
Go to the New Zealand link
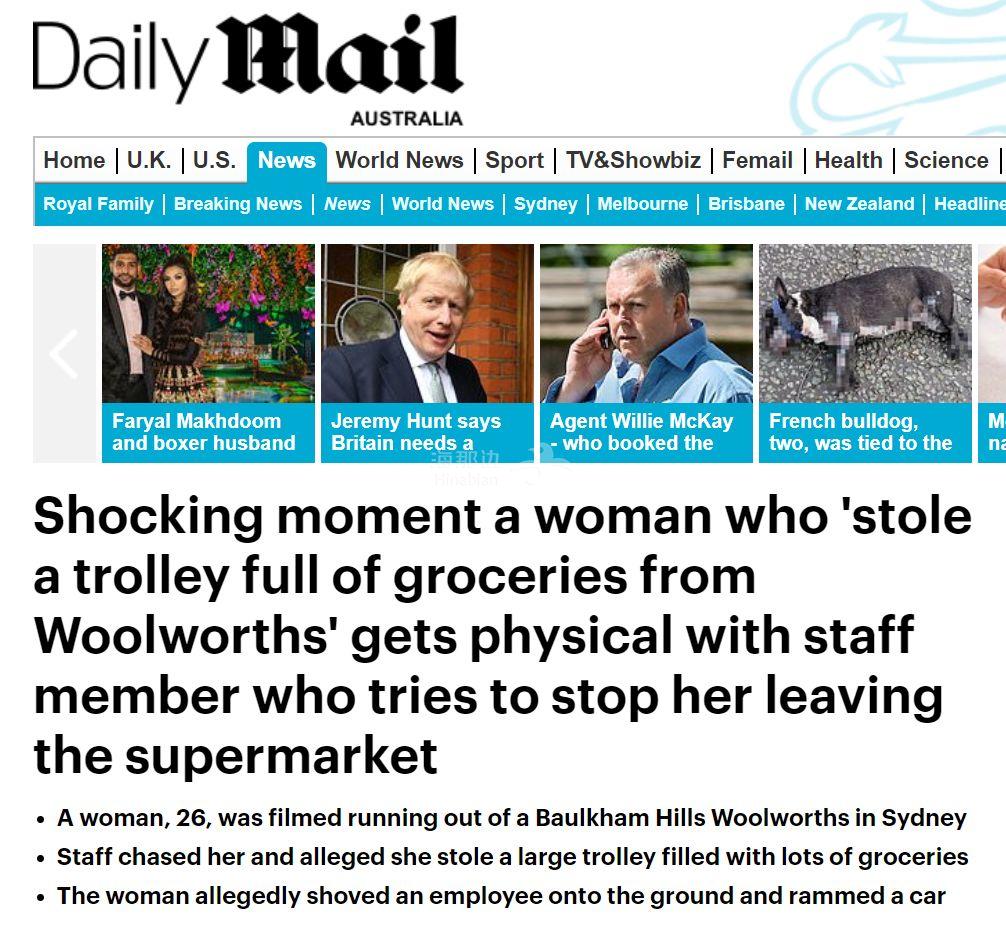[x=859, y=204]
